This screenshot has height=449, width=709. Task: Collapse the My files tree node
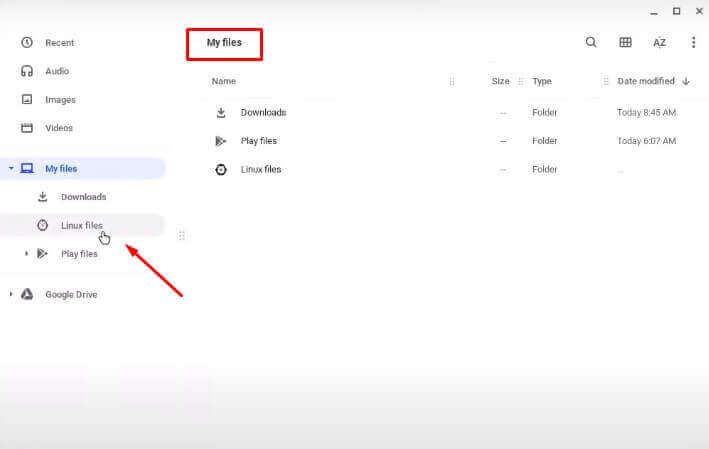pyautogui.click(x=11, y=169)
